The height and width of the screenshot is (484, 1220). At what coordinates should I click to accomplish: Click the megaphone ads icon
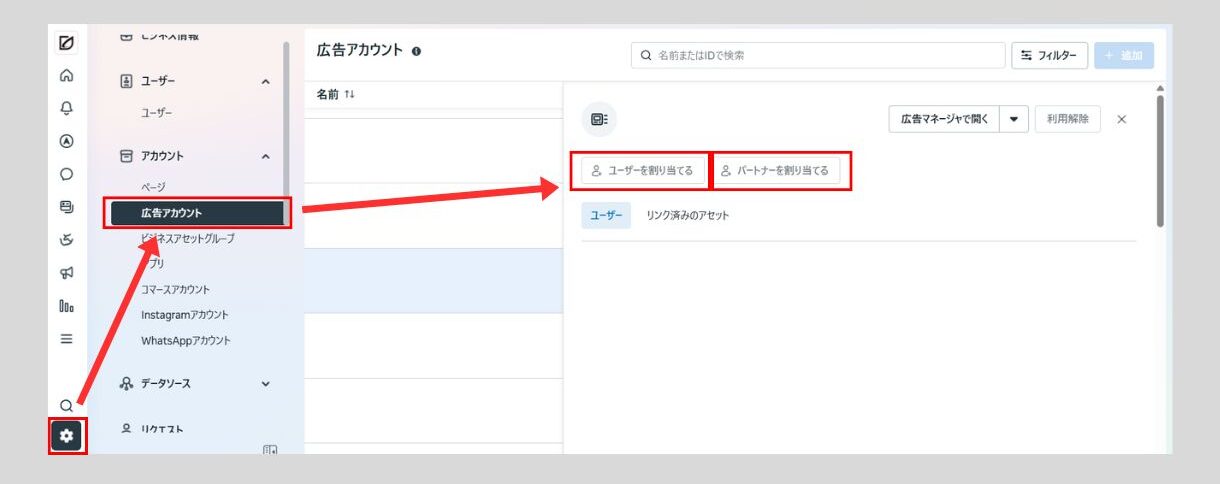67,273
